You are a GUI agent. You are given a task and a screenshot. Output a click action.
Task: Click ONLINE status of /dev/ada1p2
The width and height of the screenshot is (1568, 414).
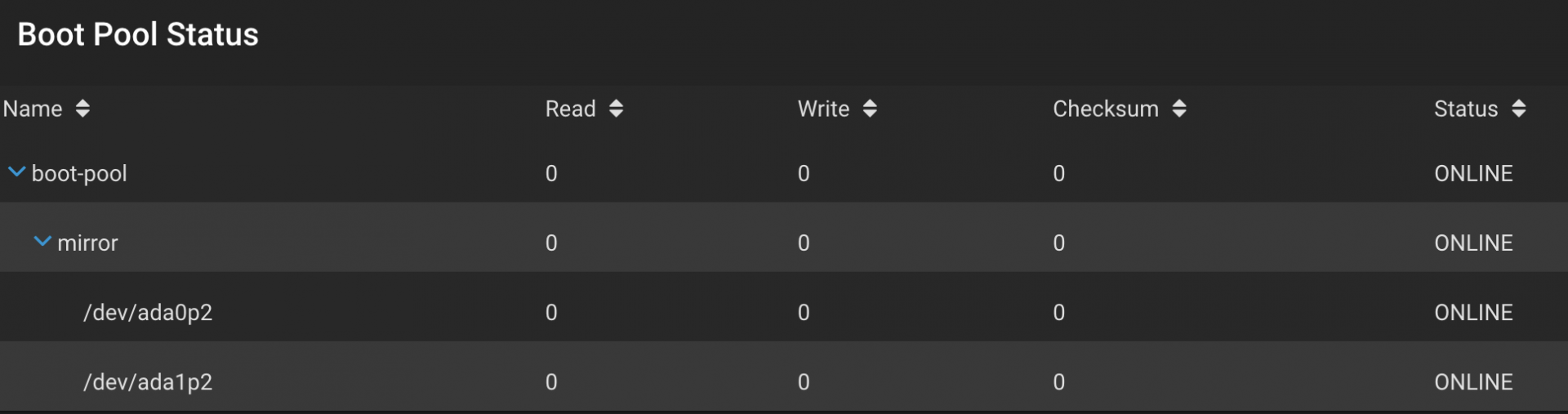[1473, 382]
